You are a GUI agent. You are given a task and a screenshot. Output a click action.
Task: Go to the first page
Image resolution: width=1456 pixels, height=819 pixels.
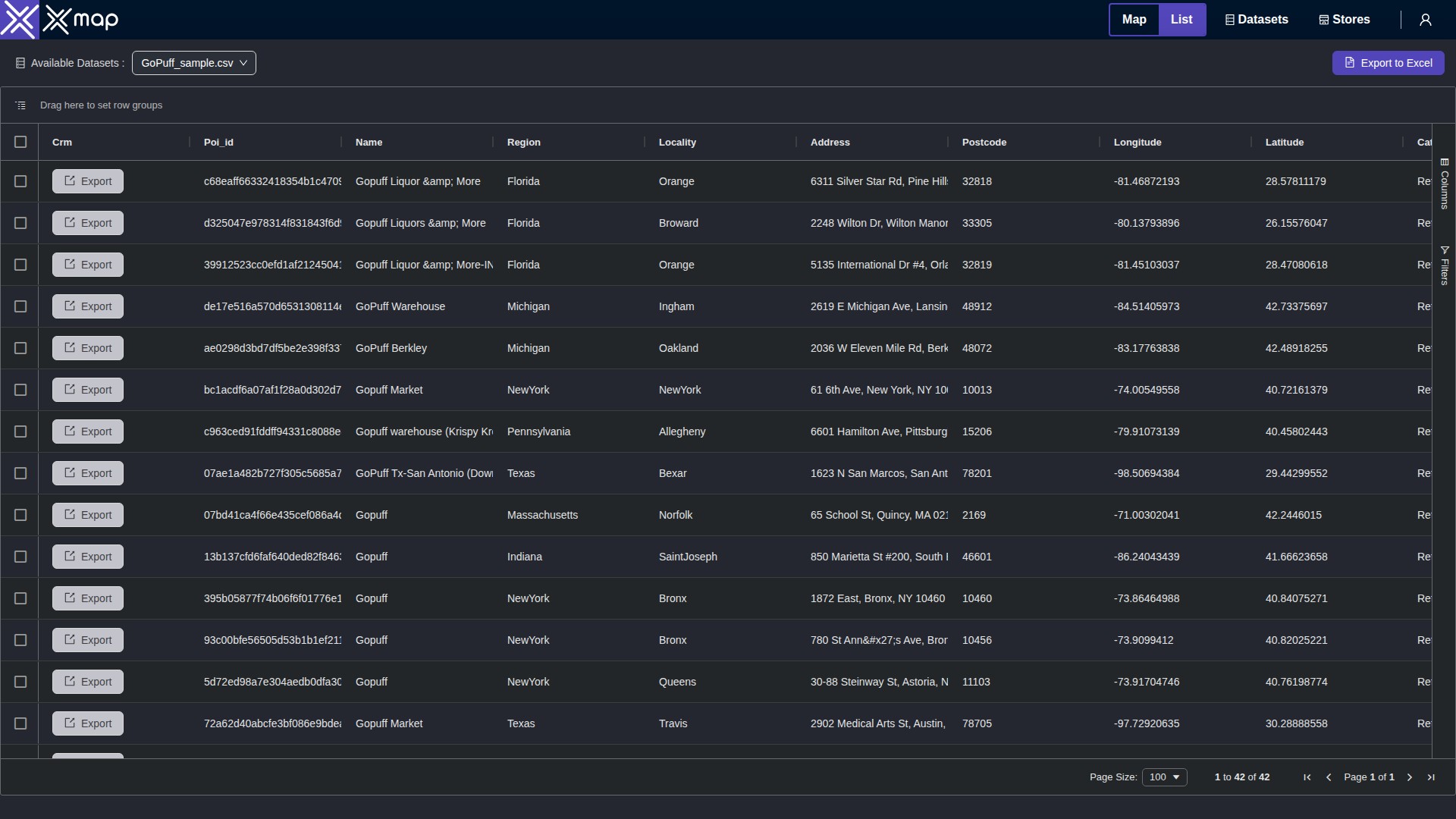coord(1307,777)
